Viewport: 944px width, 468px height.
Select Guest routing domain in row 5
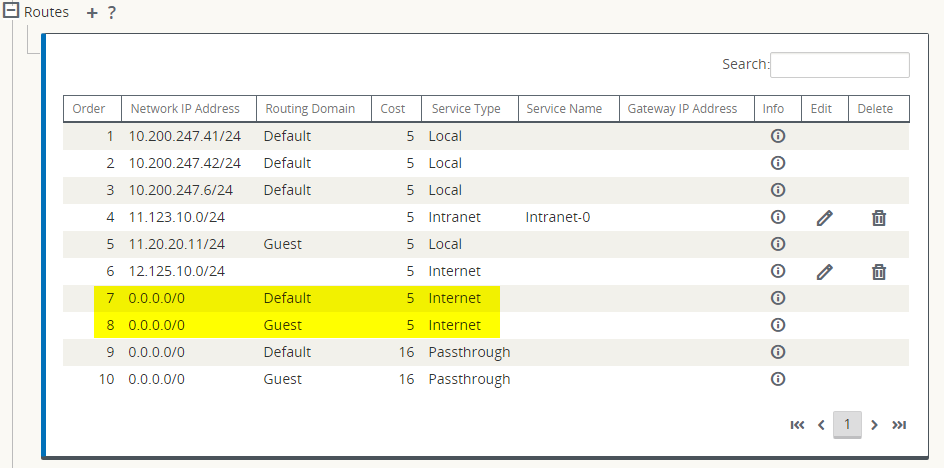(283, 244)
